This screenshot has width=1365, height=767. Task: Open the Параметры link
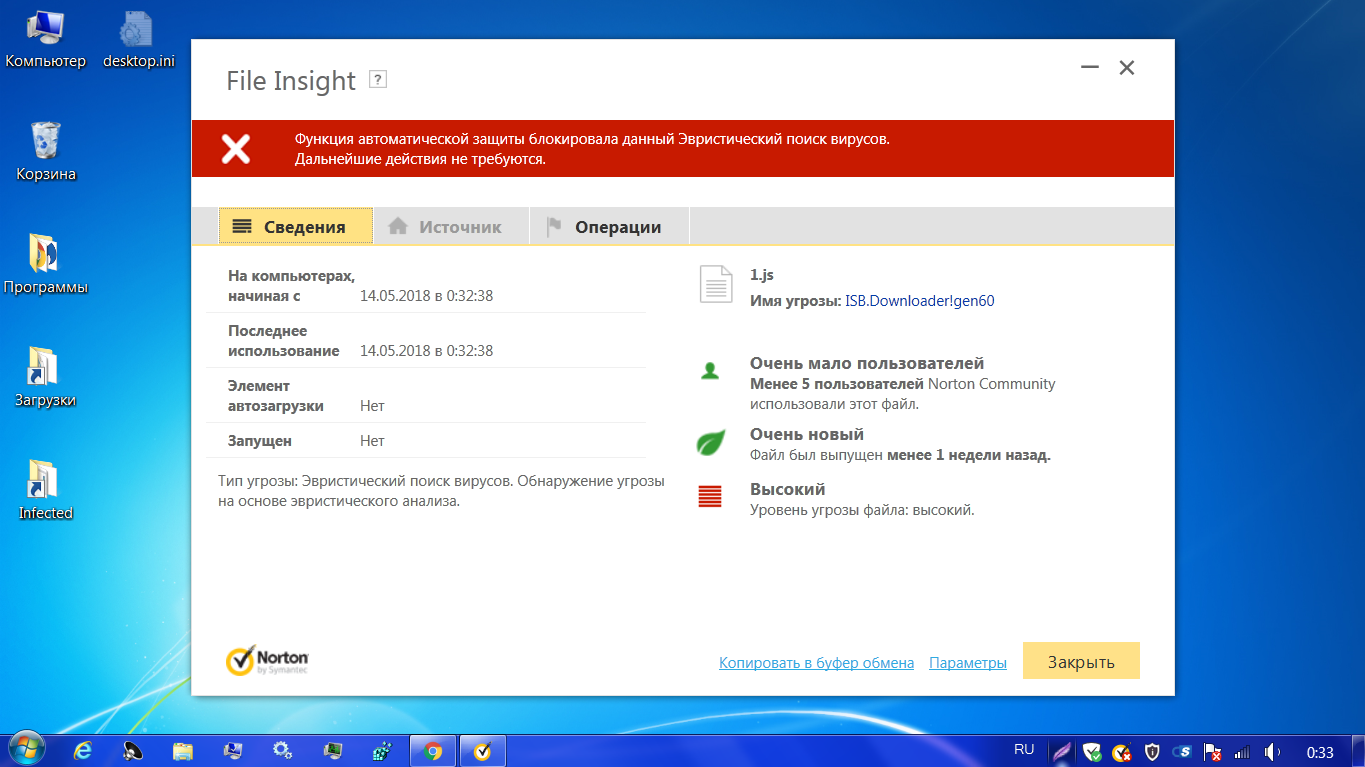pyautogui.click(x=968, y=663)
